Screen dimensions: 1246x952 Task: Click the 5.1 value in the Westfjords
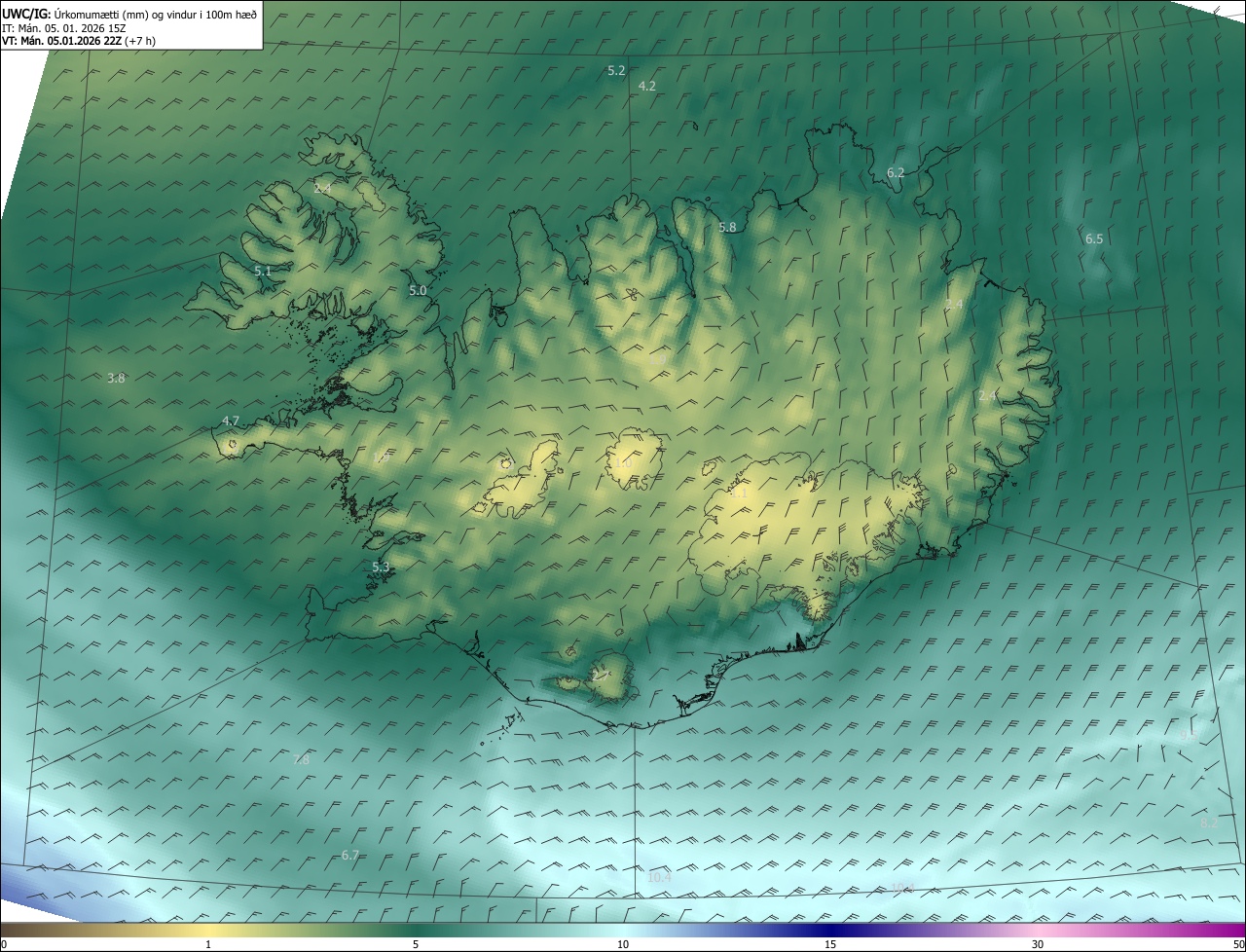click(263, 272)
